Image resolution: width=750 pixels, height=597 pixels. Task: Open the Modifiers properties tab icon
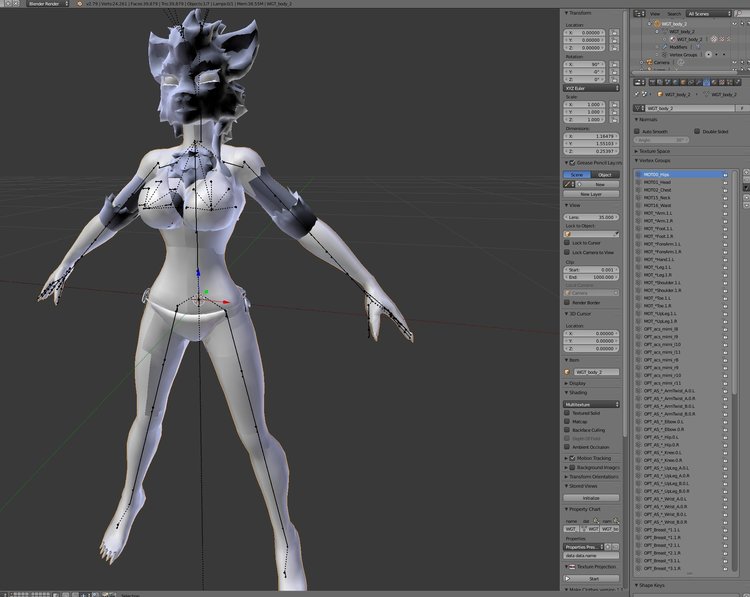(x=699, y=82)
